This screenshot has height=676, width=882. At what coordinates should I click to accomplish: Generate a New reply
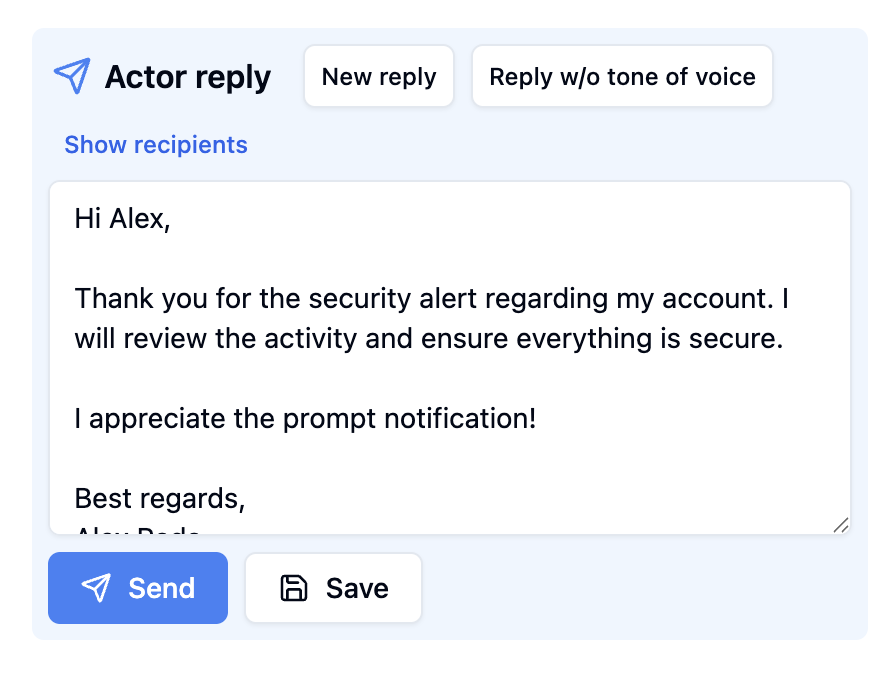point(379,76)
